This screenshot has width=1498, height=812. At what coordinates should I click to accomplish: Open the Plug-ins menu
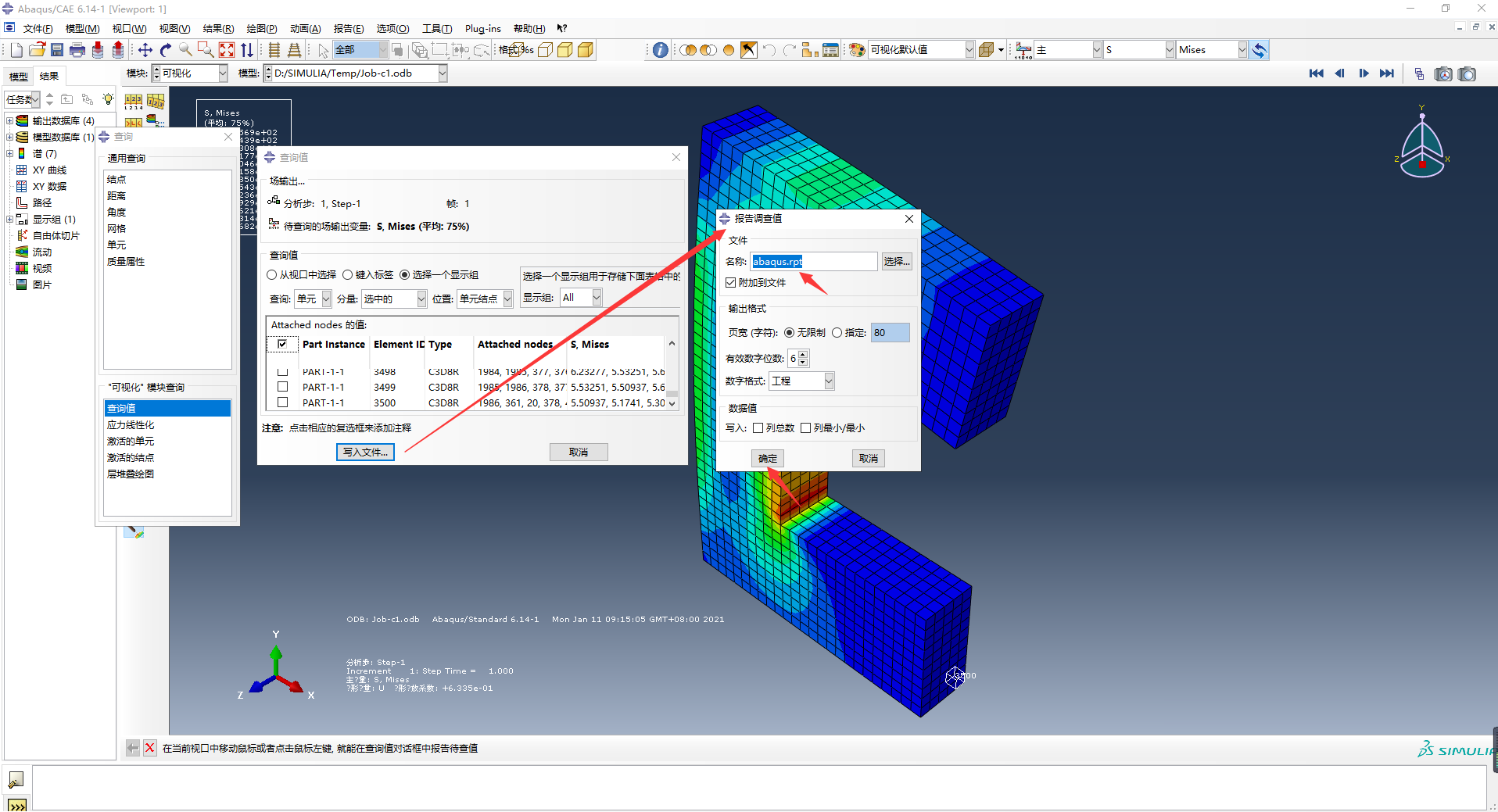point(482,29)
